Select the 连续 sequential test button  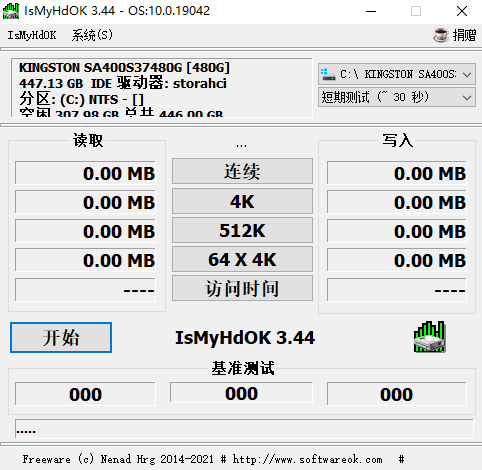(x=242, y=171)
